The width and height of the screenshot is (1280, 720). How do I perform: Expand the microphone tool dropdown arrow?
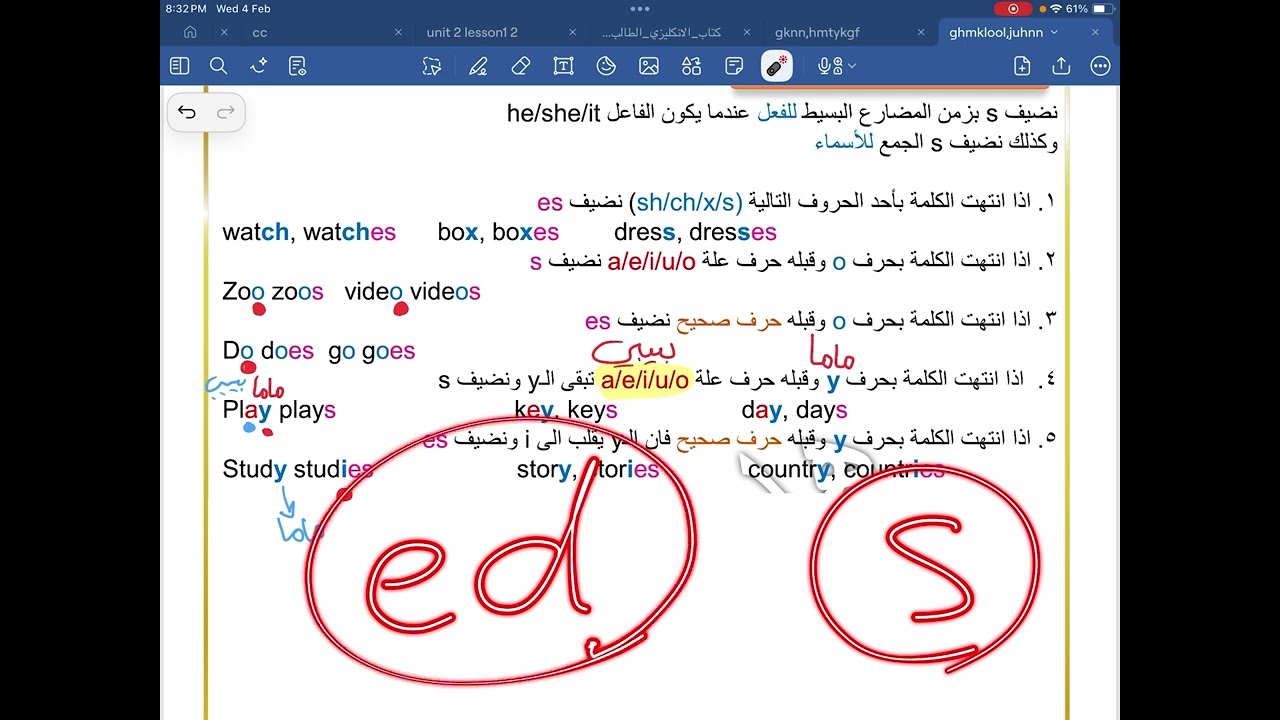tap(852, 66)
